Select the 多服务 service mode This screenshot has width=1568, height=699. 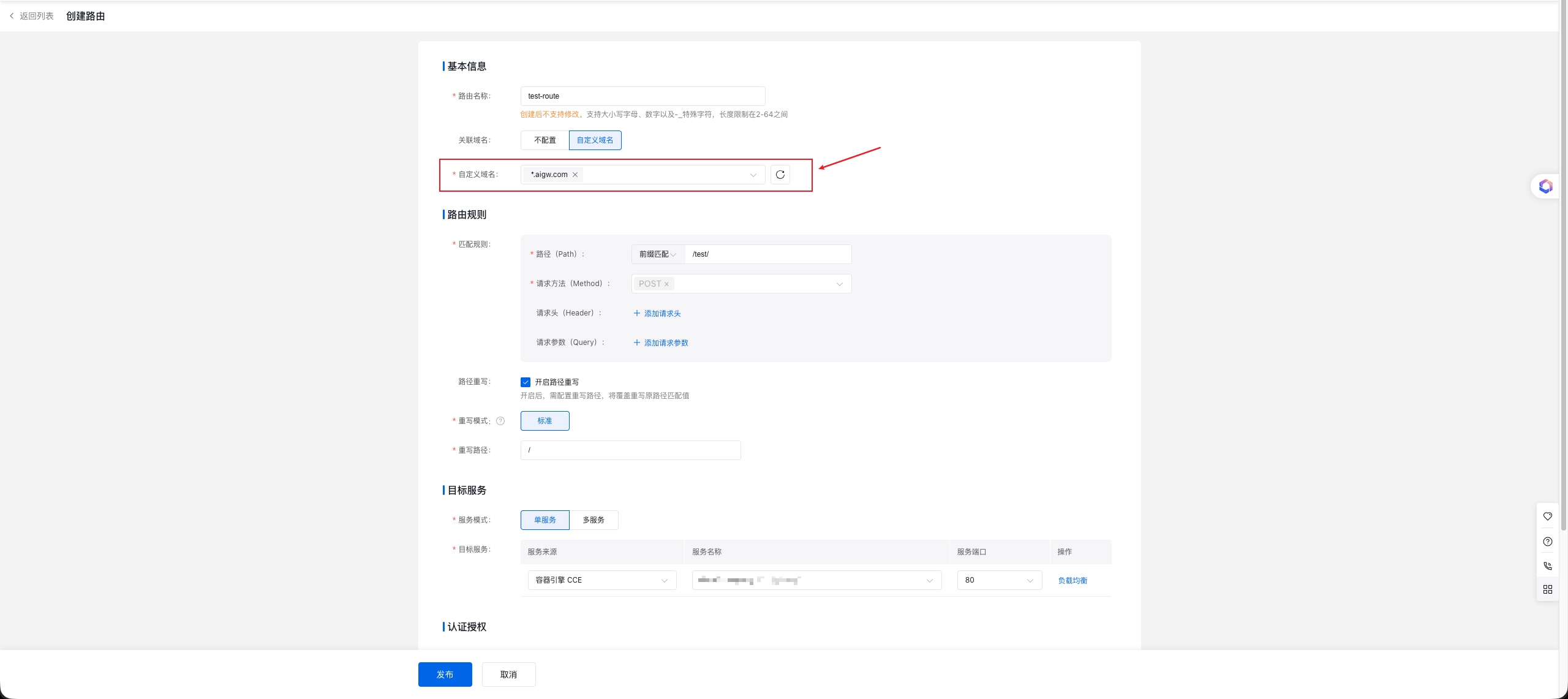pyautogui.click(x=593, y=520)
